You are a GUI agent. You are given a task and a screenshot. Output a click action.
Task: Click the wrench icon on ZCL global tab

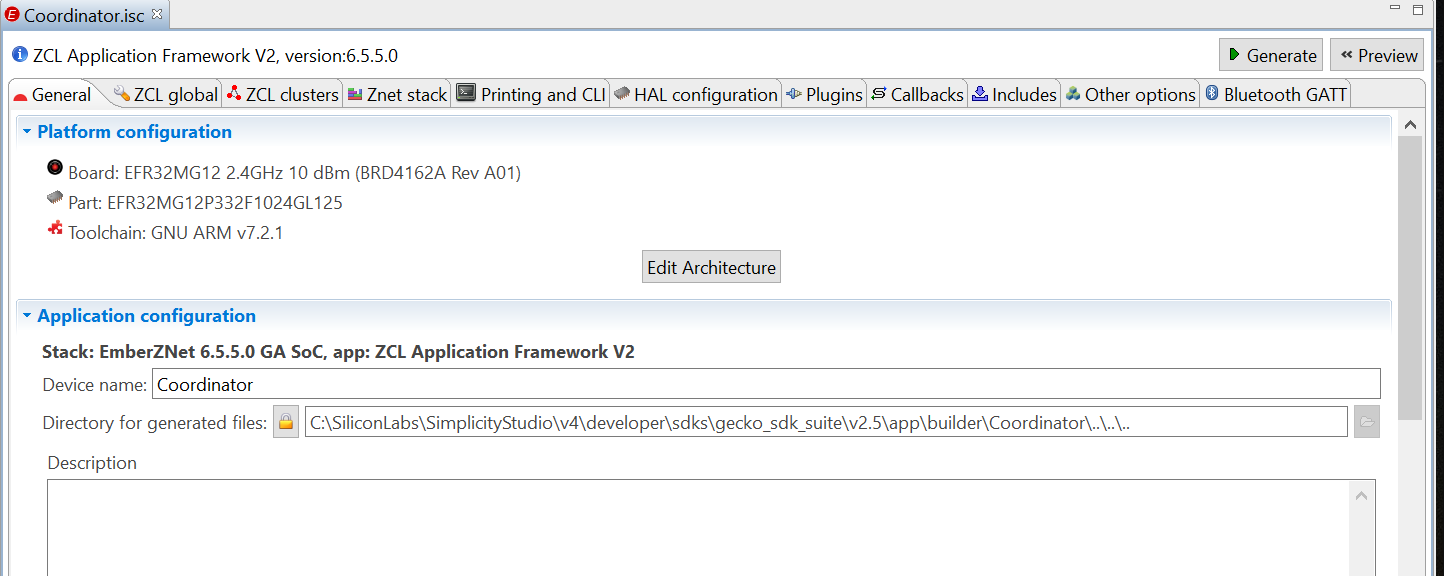122,93
